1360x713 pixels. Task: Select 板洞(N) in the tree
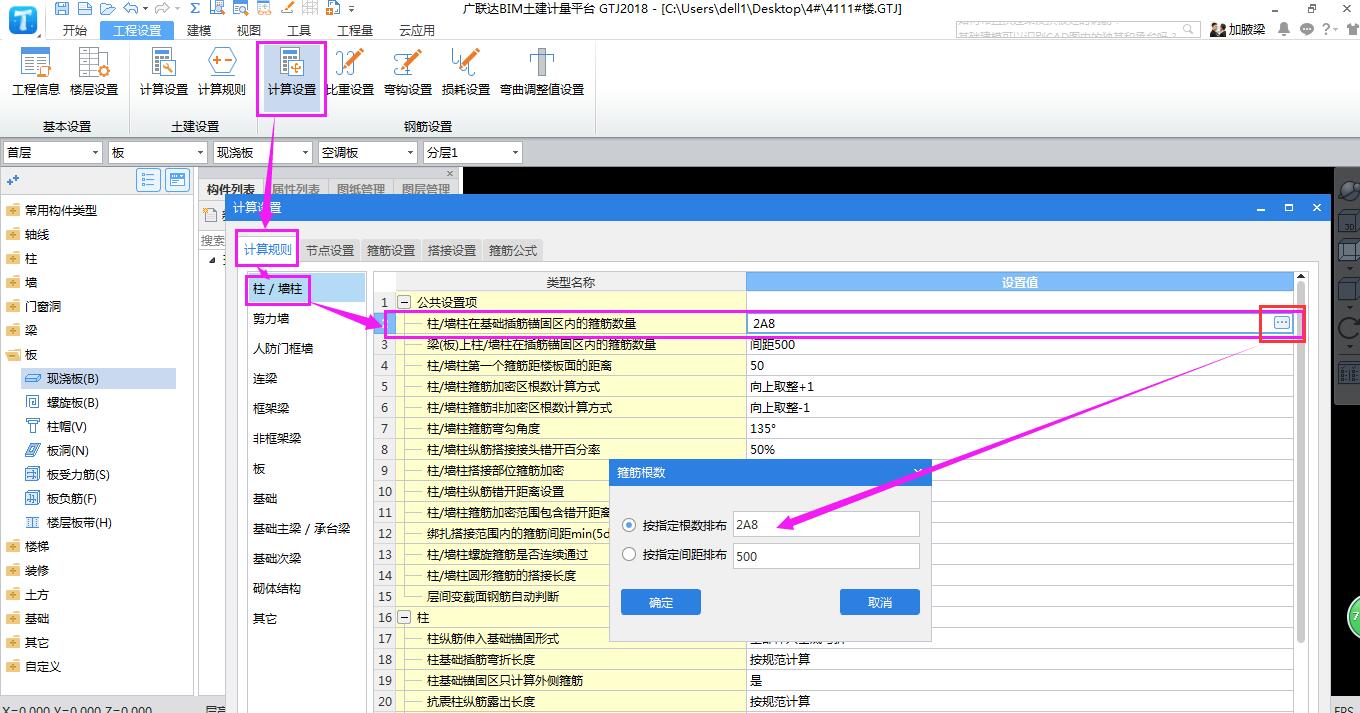click(68, 451)
